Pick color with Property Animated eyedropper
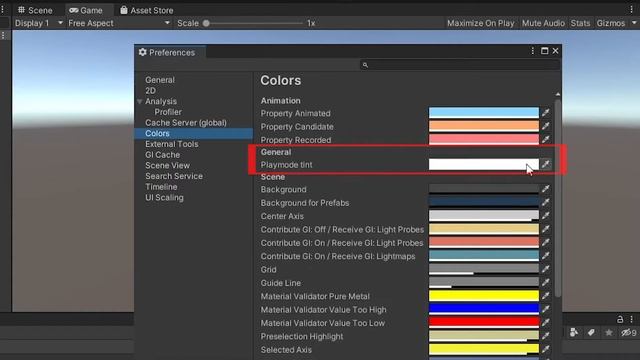640x360 pixels. [546, 113]
